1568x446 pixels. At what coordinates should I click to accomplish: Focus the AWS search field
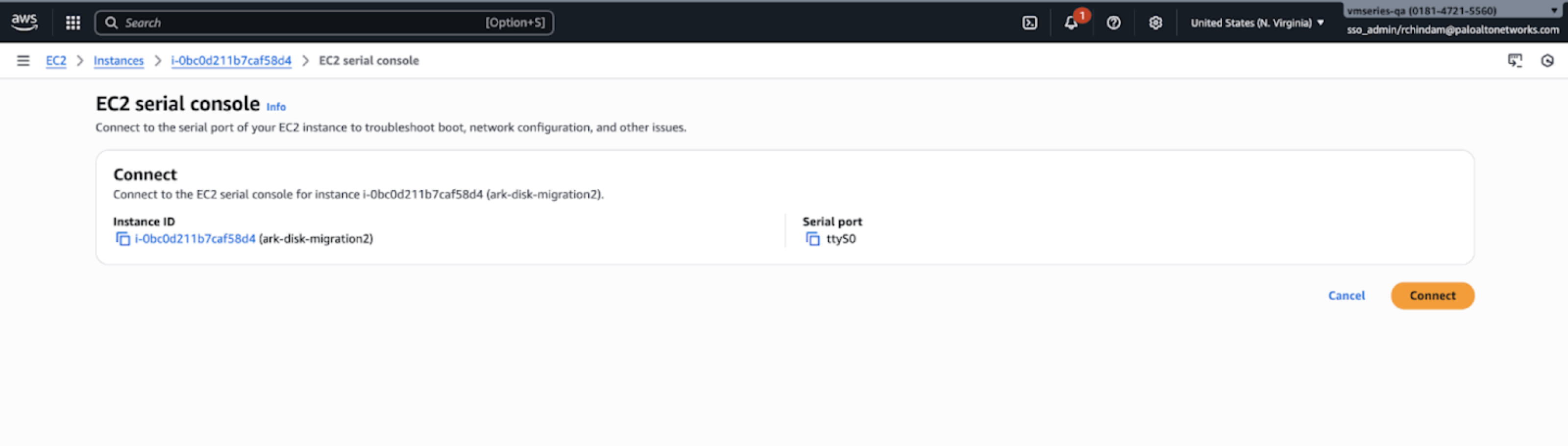tap(304, 23)
